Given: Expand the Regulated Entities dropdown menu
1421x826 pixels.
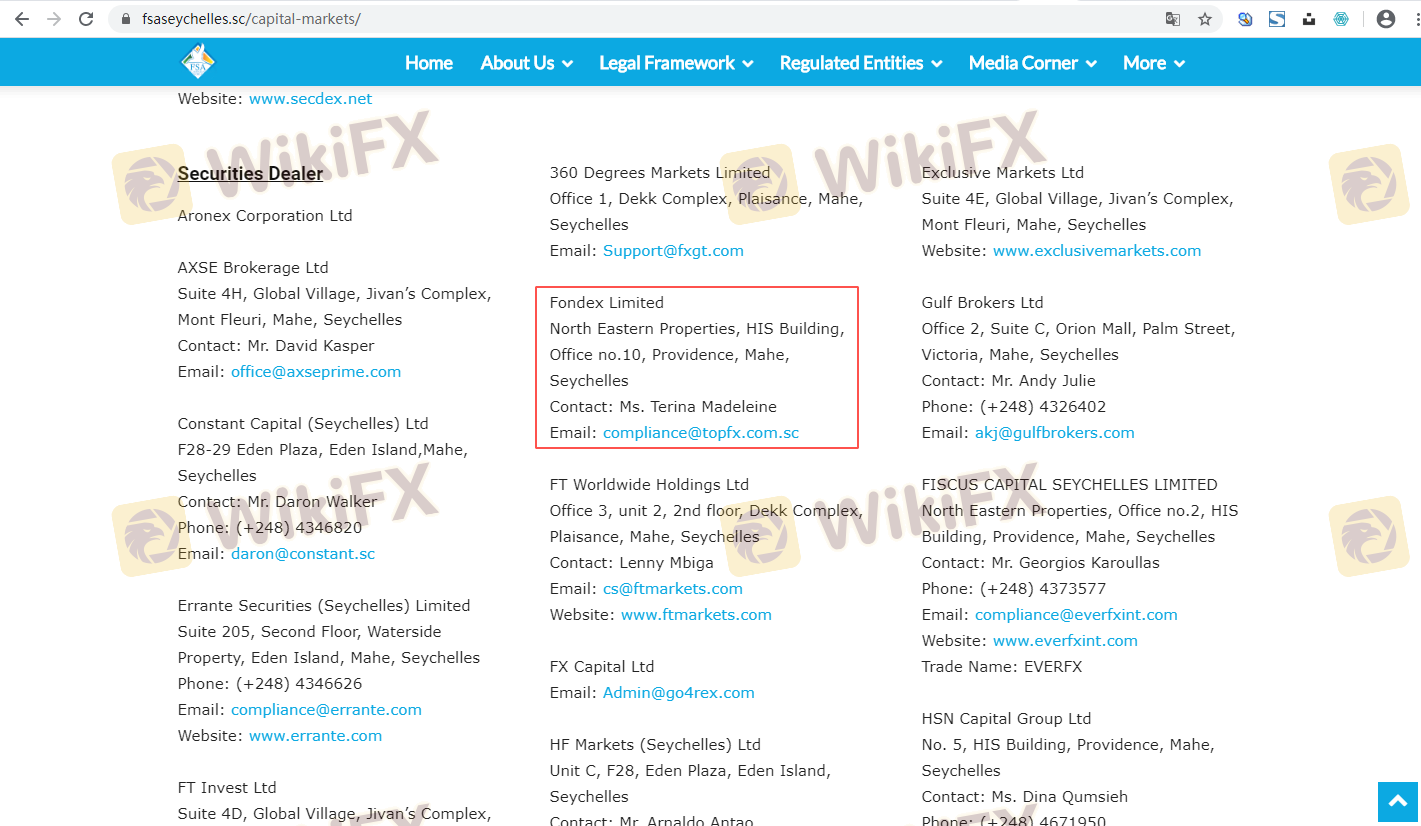Looking at the screenshot, I should pyautogui.click(x=861, y=63).
